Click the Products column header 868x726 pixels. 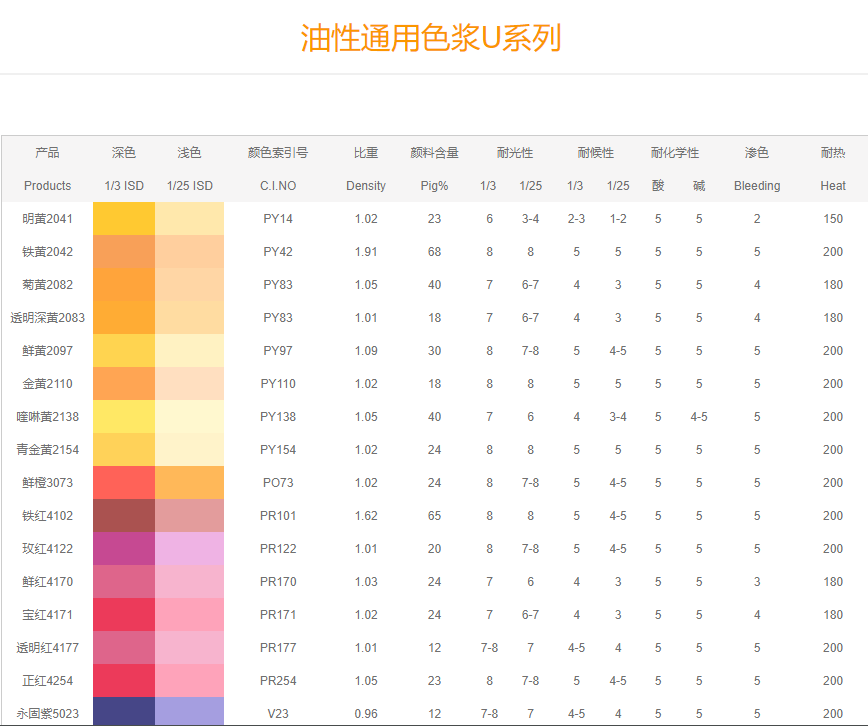click(47, 186)
